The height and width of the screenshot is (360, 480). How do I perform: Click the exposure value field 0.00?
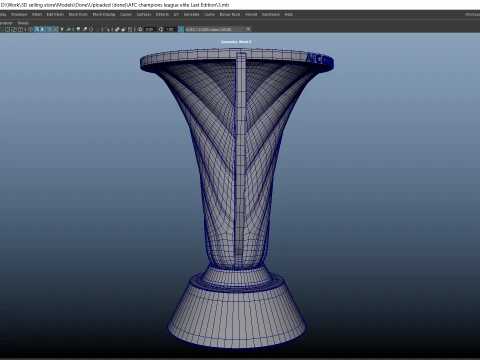click(150, 29)
